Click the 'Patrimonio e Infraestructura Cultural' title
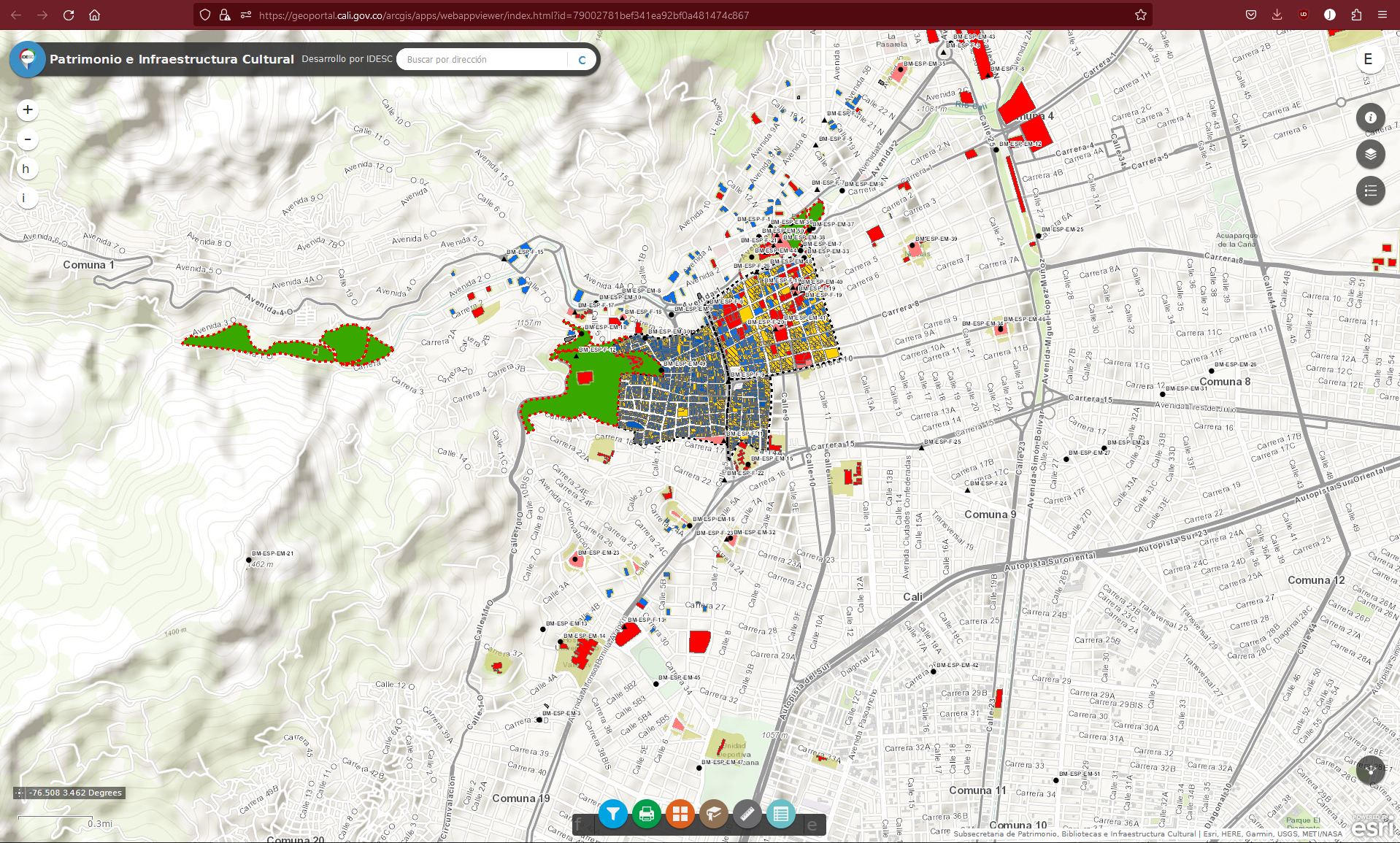1400x843 pixels. pyautogui.click(x=172, y=59)
